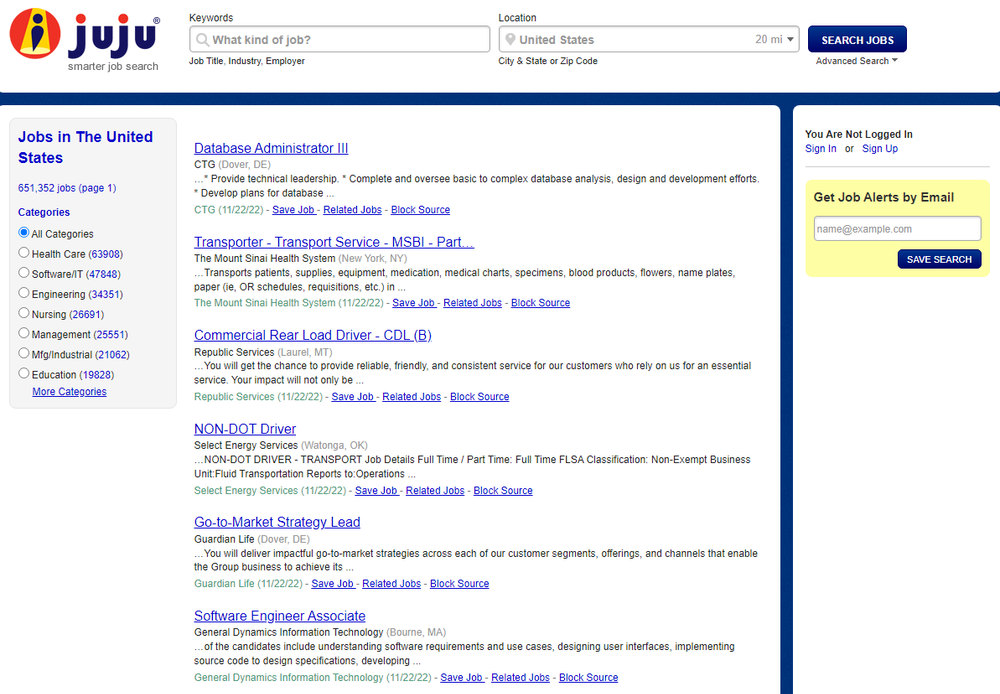Block Source for General Dynamics listing

(588, 677)
